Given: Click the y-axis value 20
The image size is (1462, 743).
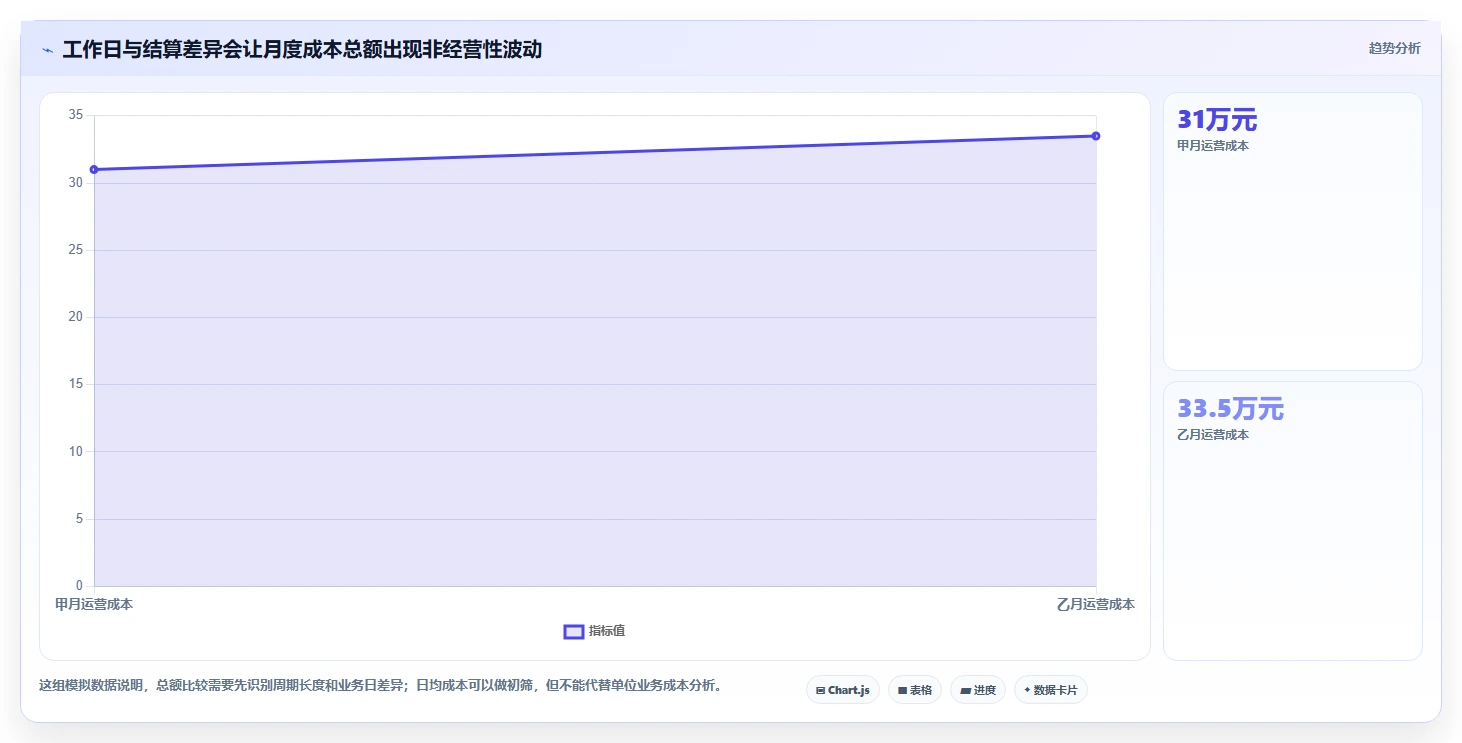Looking at the screenshot, I should click(76, 317).
